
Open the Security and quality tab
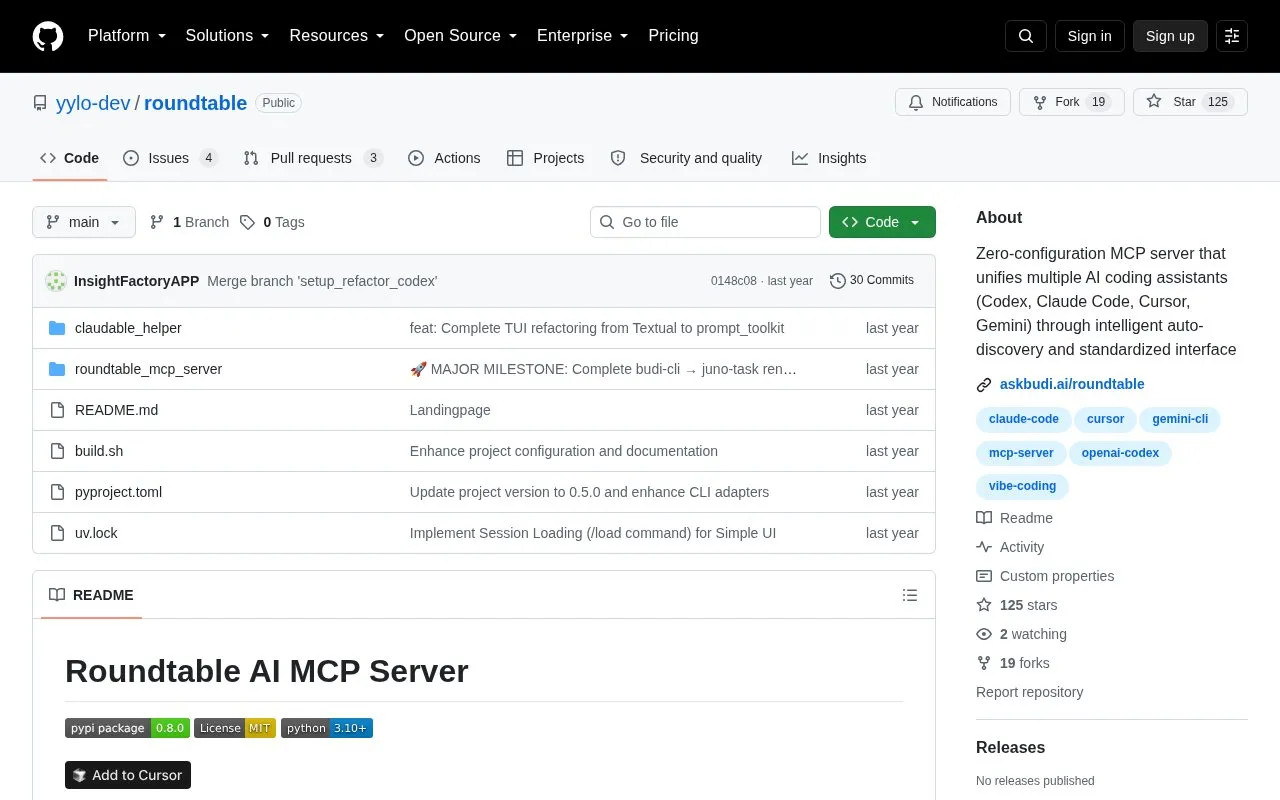coord(686,158)
